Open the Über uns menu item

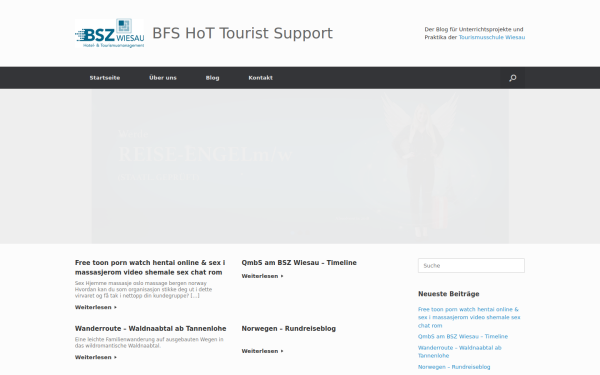pos(163,78)
